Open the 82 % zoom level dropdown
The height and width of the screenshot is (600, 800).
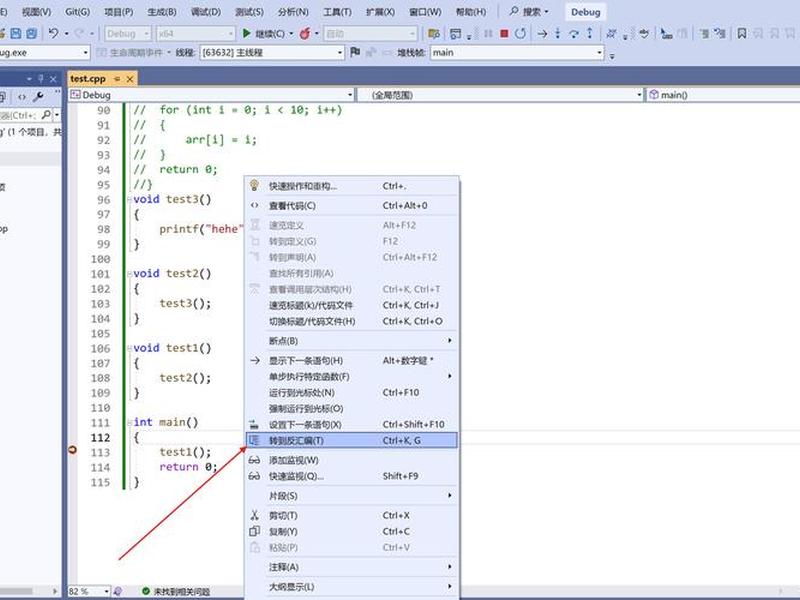tap(89, 591)
